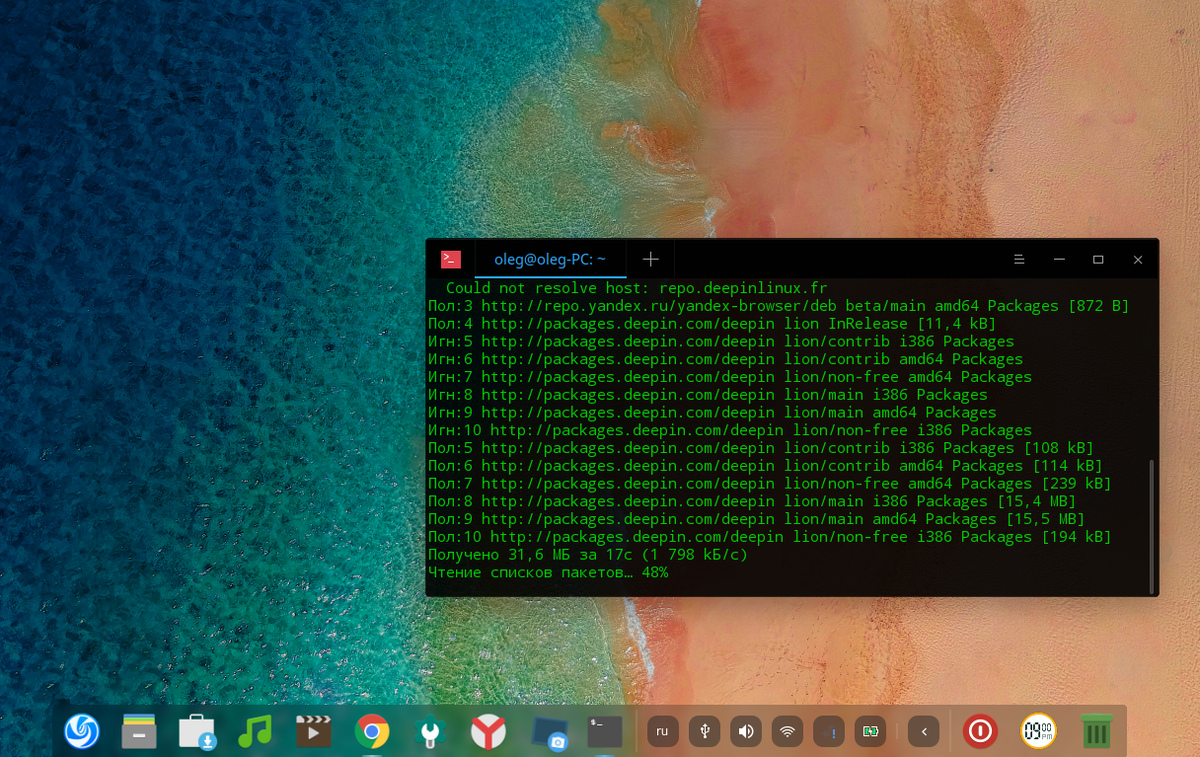1200x757 pixels.
Task: Click line 'Could not resolve host: repo.deepinlinux.fr'
Action: pyautogui.click(x=636, y=288)
